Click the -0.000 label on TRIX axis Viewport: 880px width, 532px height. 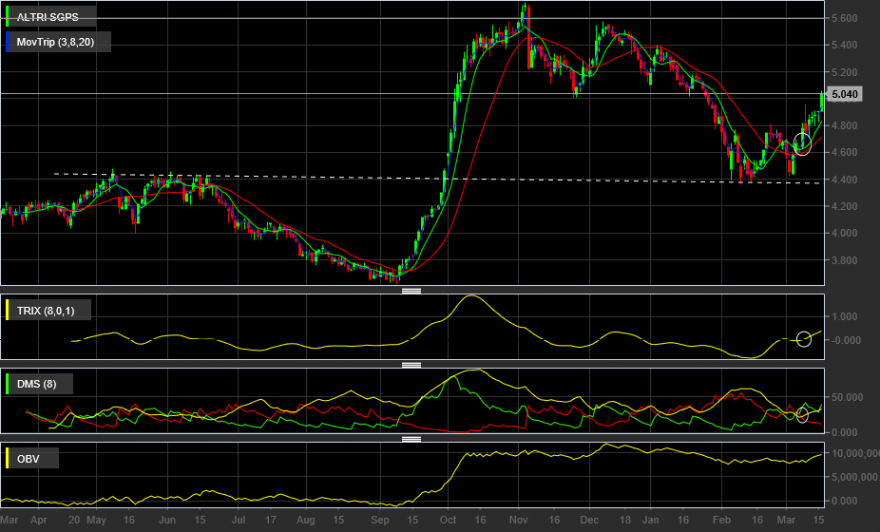(x=846, y=340)
